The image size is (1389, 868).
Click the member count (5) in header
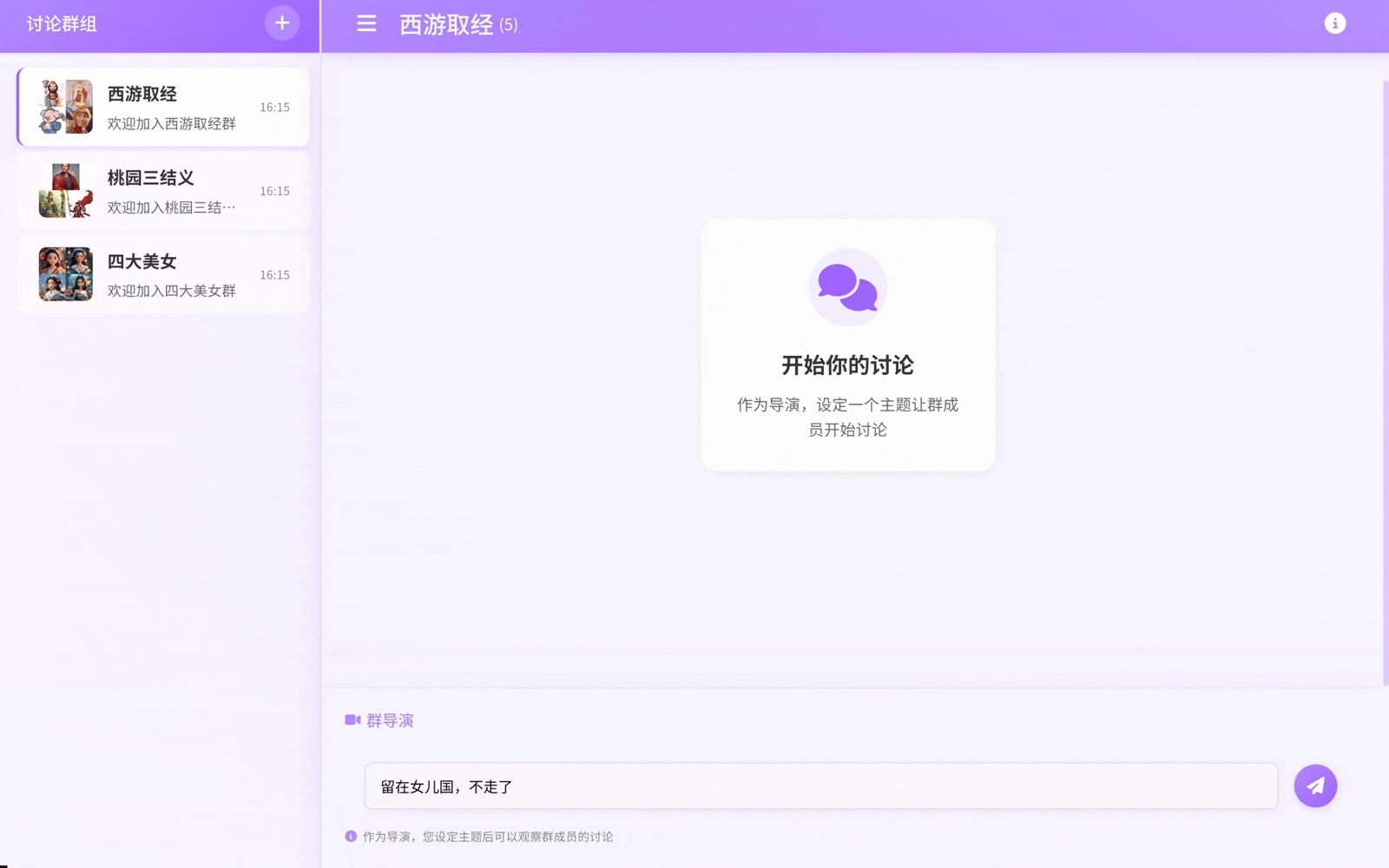509,25
